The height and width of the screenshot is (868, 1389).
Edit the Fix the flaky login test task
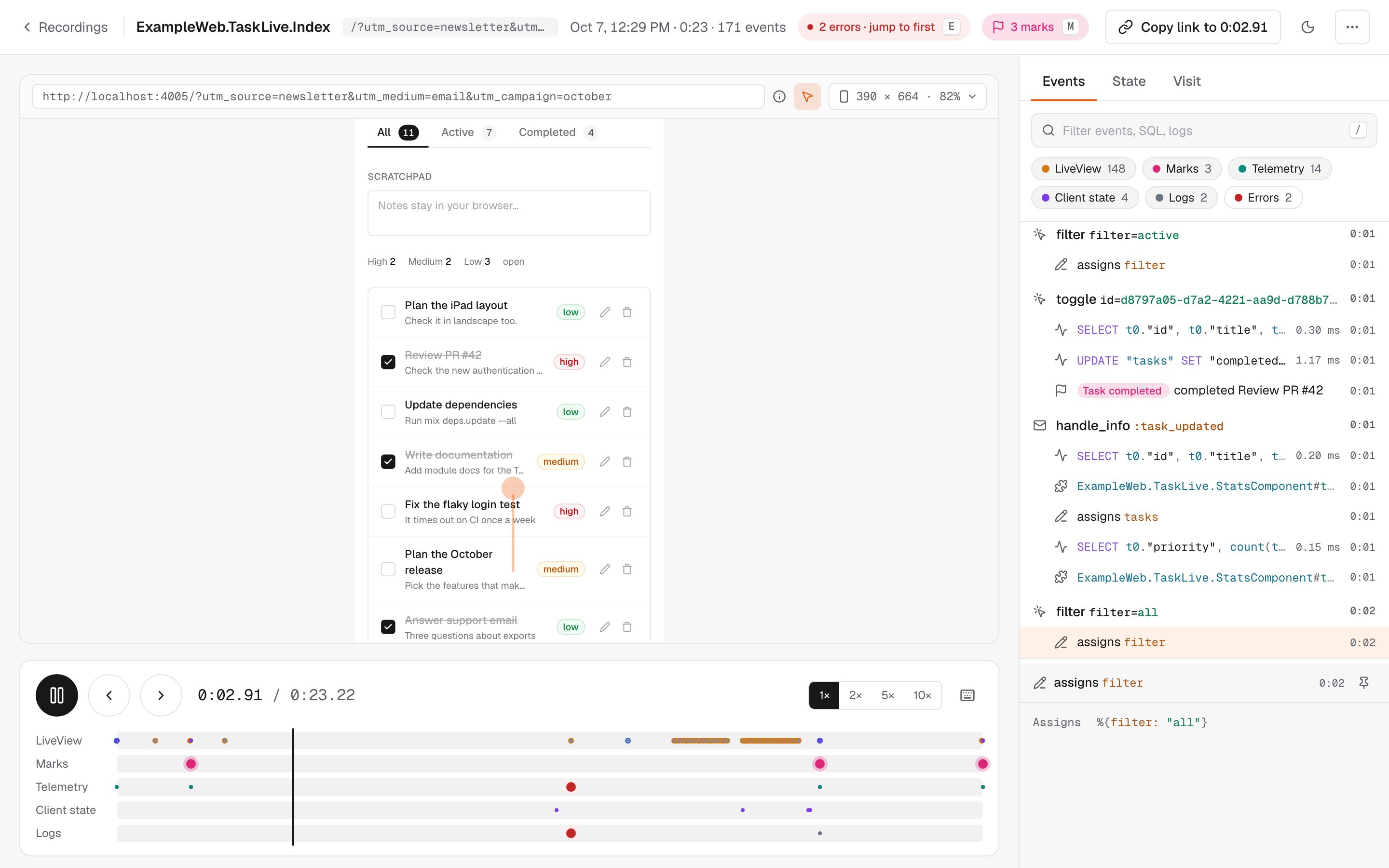tap(605, 512)
